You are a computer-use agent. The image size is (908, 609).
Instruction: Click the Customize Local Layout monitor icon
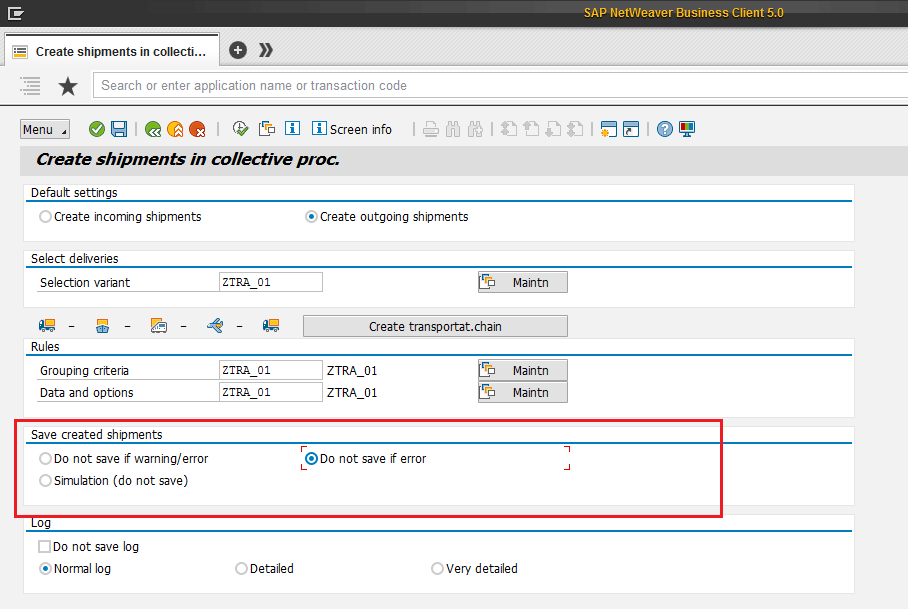[x=687, y=129]
